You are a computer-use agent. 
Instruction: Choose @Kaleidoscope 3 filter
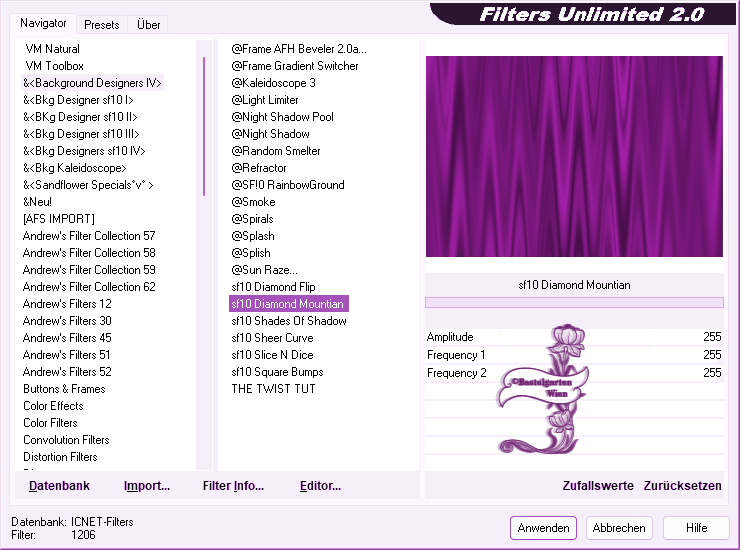(x=273, y=83)
